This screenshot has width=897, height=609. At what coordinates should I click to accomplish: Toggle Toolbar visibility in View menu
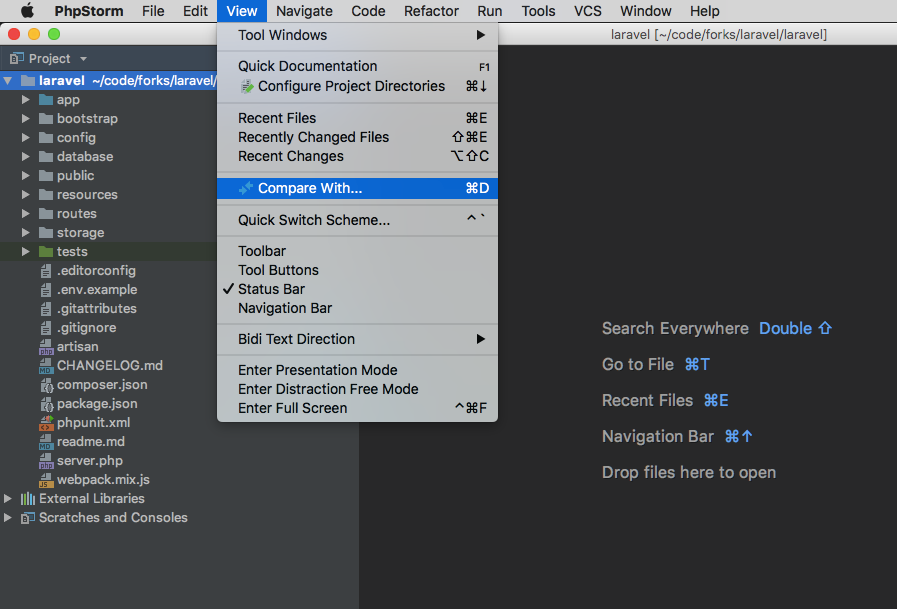tap(357, 251)
